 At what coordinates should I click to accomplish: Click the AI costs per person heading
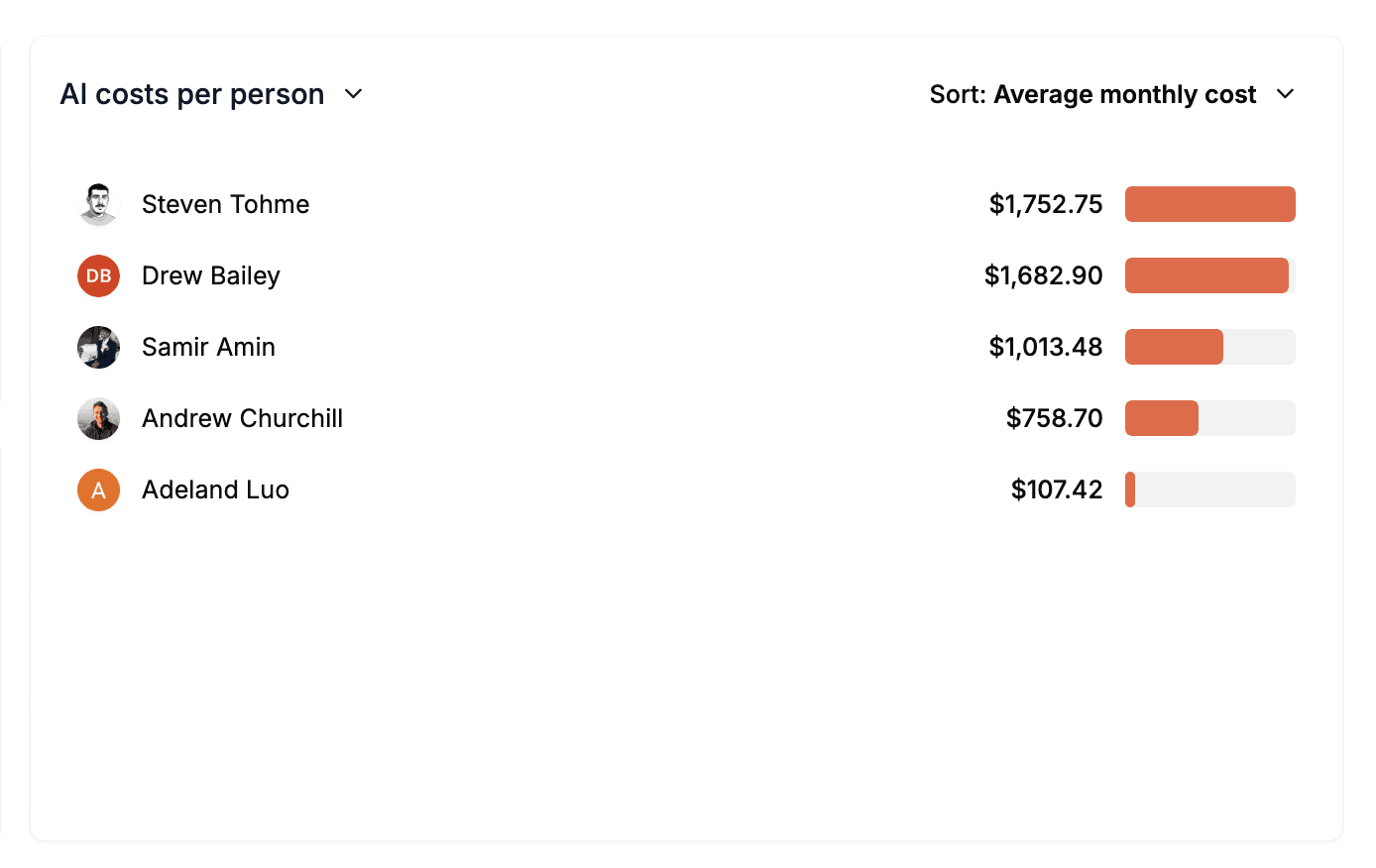192,94
